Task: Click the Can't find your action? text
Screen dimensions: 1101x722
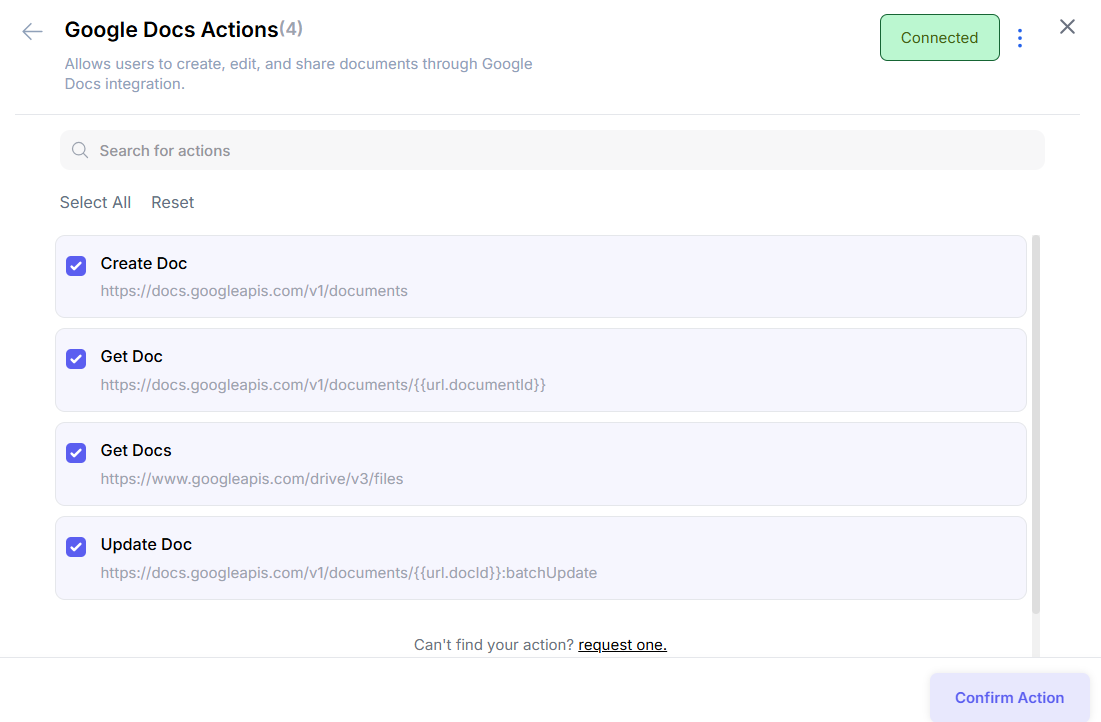Action: pos(494,645)
